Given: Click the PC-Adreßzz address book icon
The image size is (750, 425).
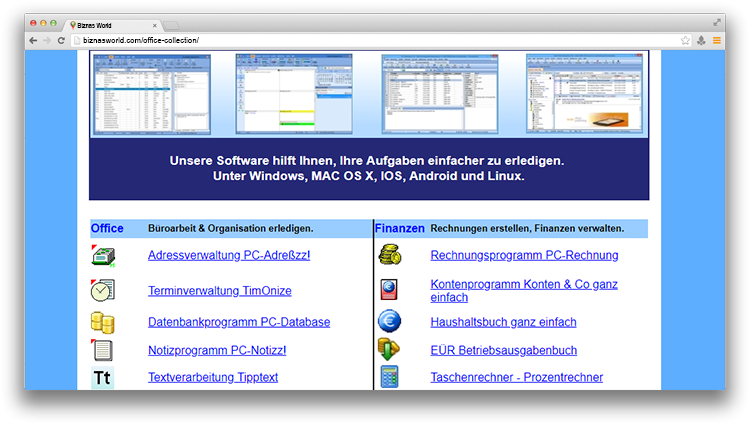Looking at the screenshot, I should pos(103,256).
